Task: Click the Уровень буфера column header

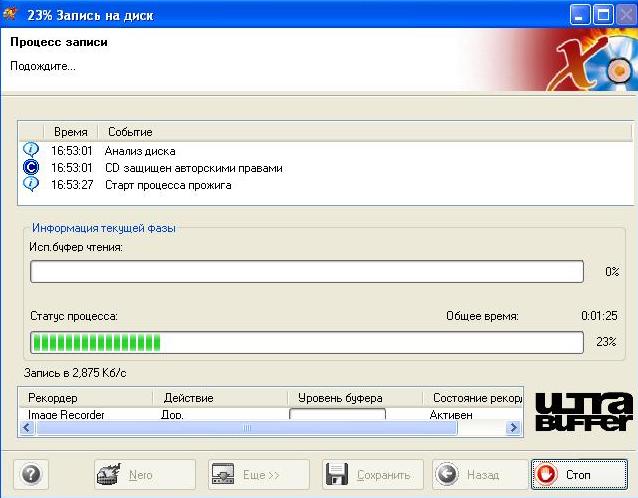Action: pos(355,398)
